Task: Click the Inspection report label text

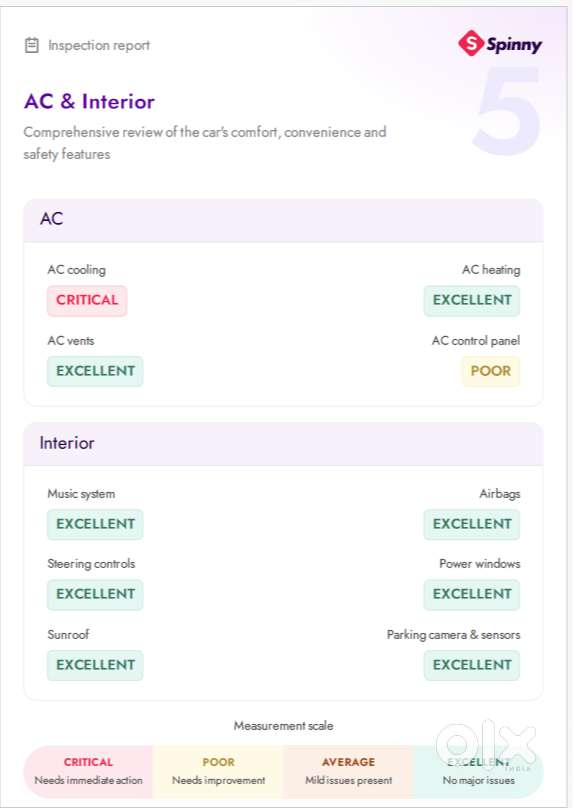Action: click(x=99, y=45)
